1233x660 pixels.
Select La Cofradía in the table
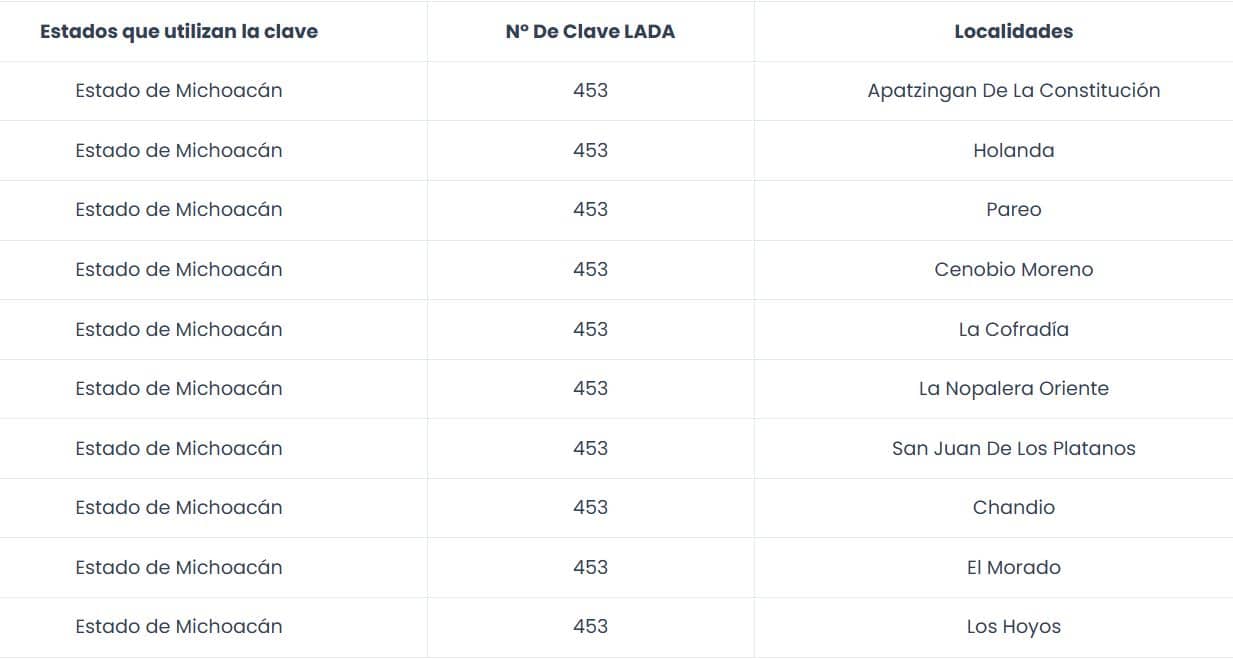point(1013,329)
